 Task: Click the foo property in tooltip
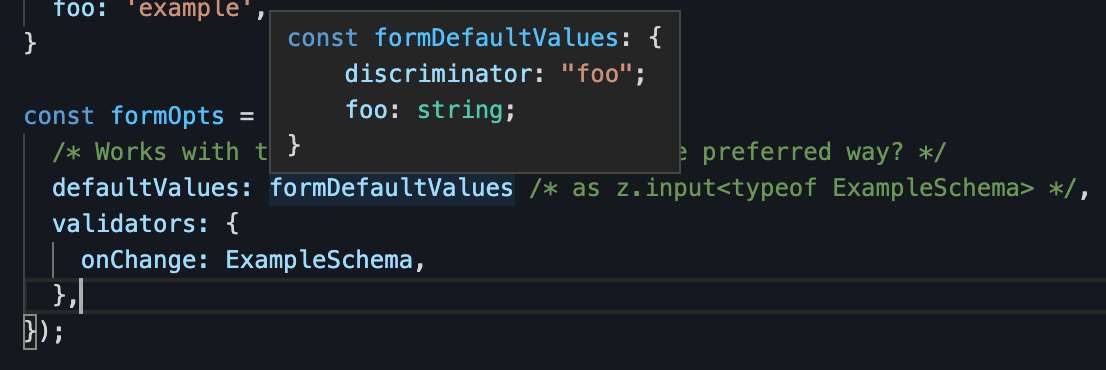click(x=366, y=111)
